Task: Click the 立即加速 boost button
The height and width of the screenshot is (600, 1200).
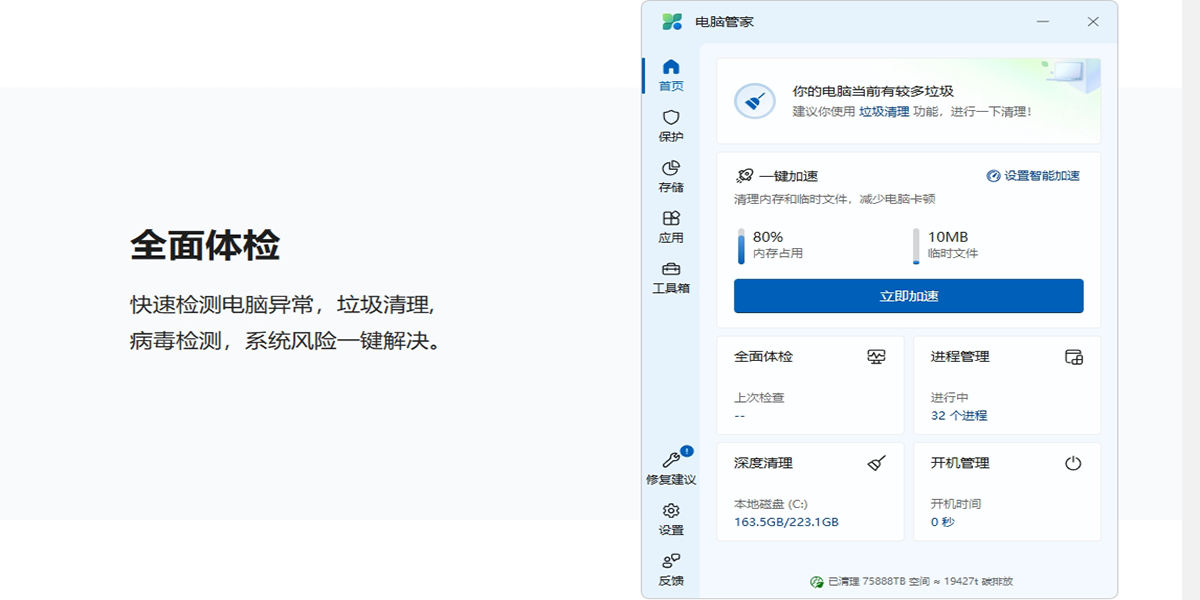Action: click(908, 296)
